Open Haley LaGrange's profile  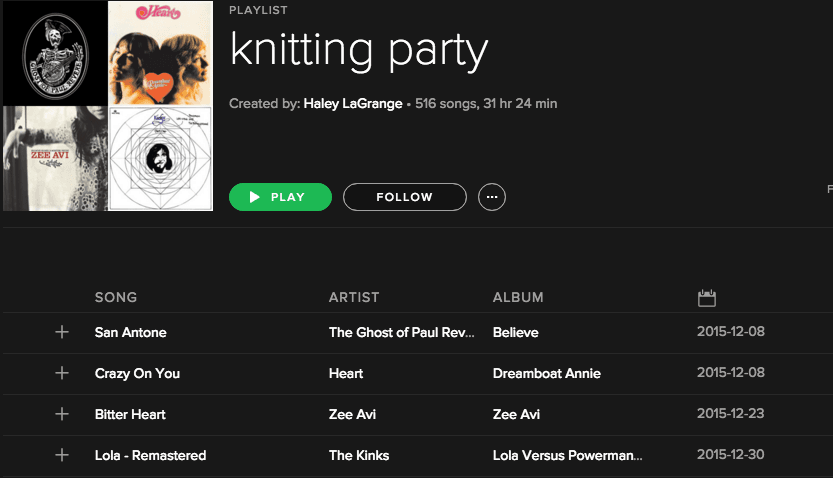(x=353, y=104)
